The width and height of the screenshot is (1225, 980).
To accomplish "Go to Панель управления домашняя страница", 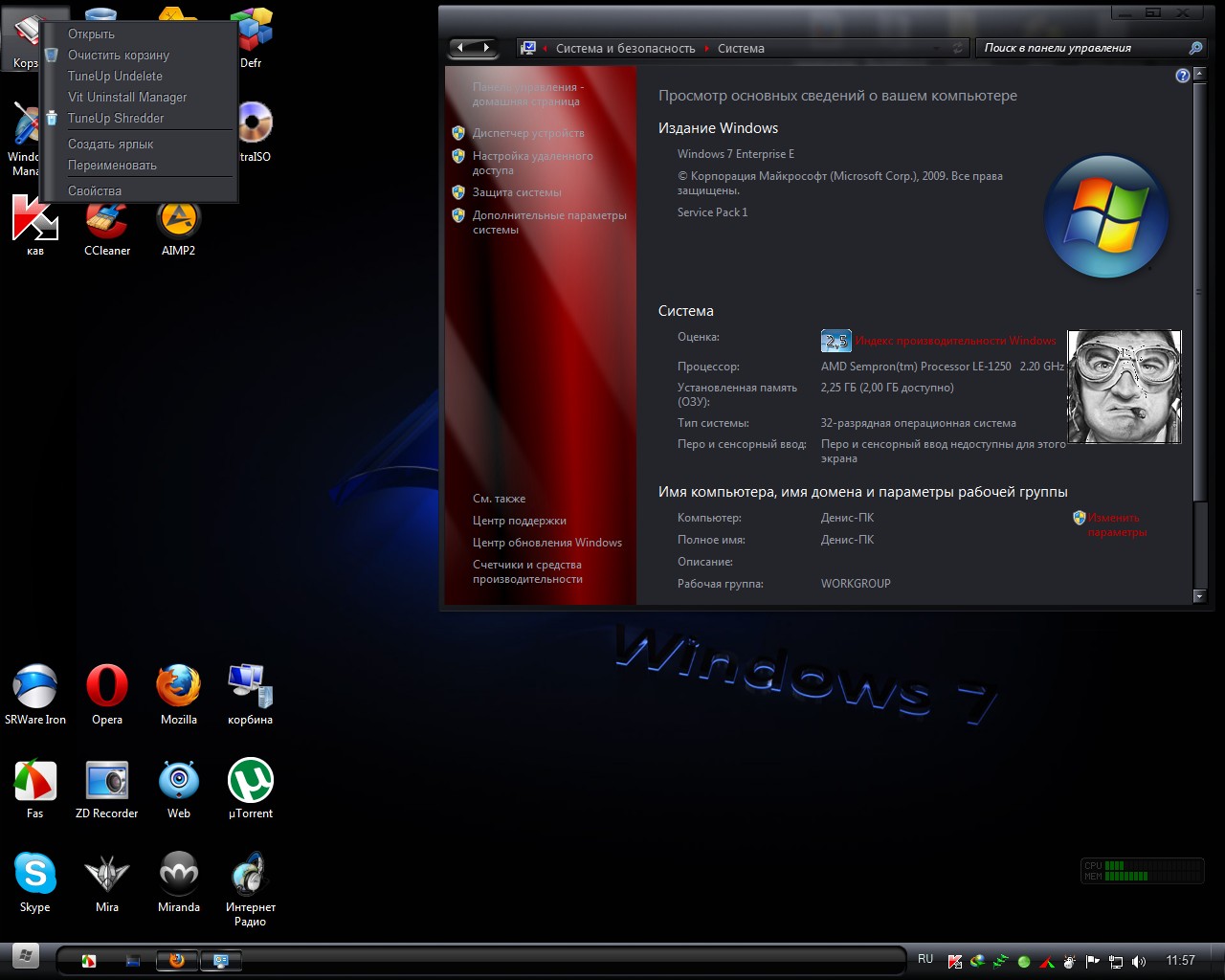I will click(527, 94).
